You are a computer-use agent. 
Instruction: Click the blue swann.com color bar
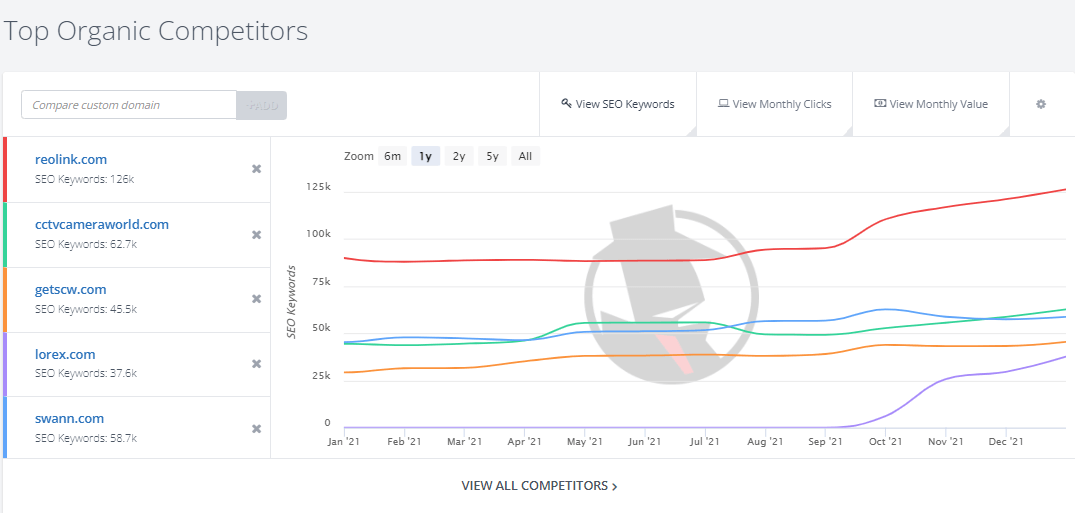click(x=5, y=427)
